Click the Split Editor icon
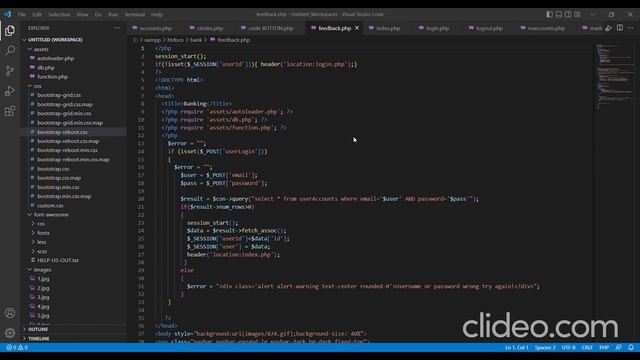The image size is (640, 360). (620, 28)
